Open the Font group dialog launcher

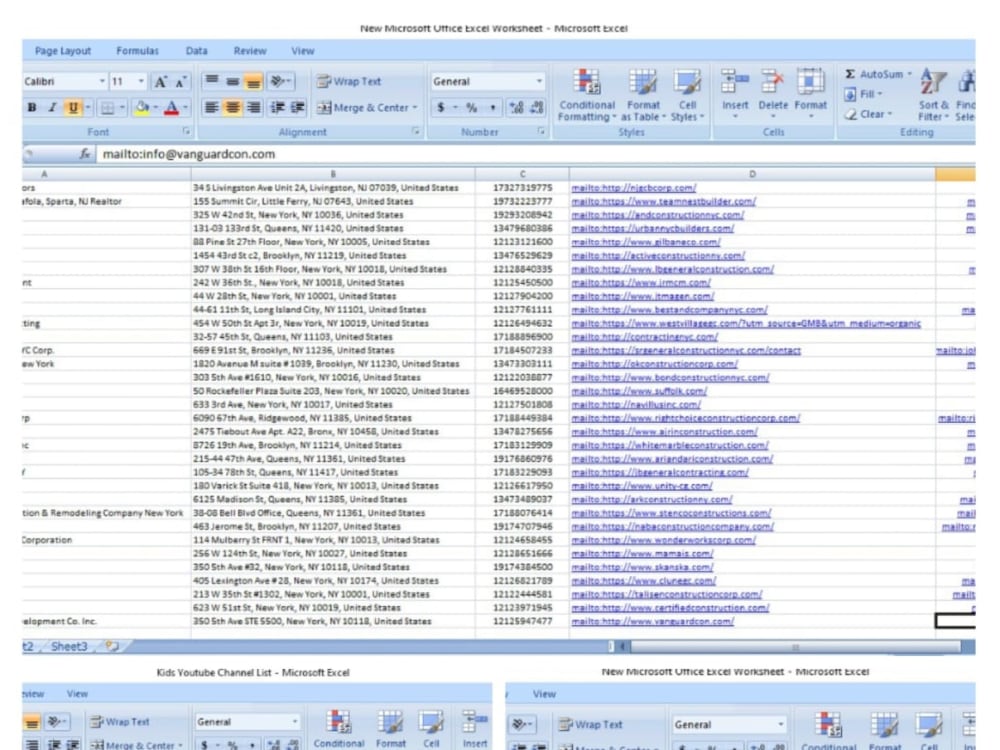pyautogui.click(x=187, y=131)
